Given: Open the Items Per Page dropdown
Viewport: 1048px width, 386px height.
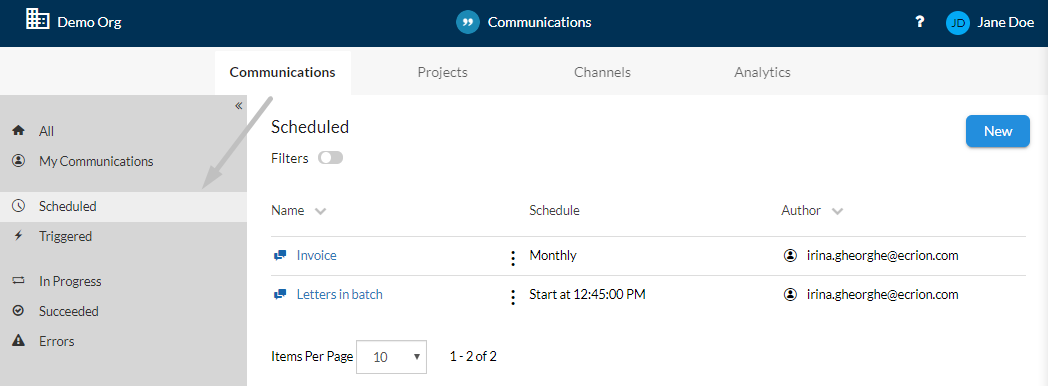Looking at the screenshot, I should pos(392,357).
